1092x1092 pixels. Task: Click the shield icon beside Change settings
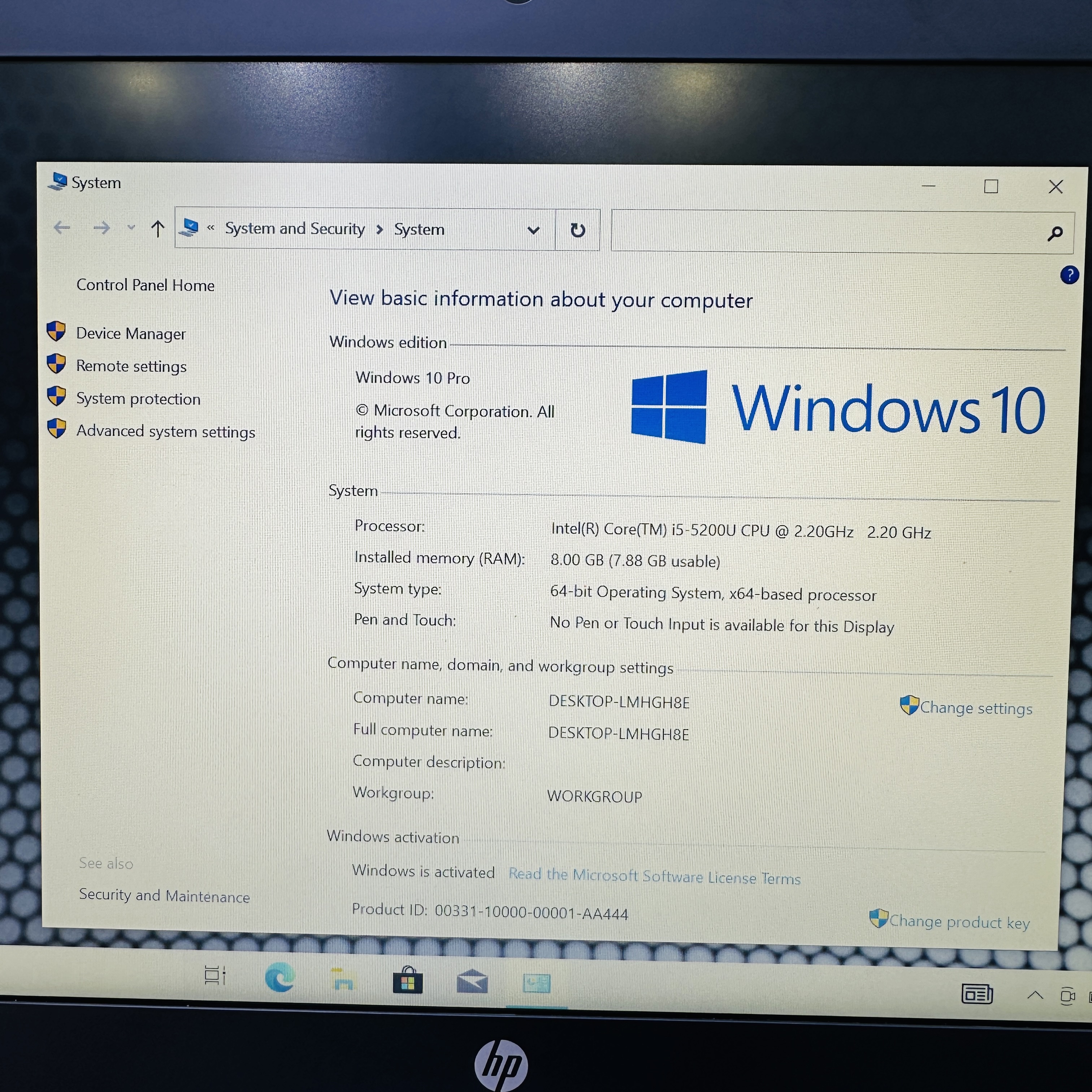[x=909, y=705]
